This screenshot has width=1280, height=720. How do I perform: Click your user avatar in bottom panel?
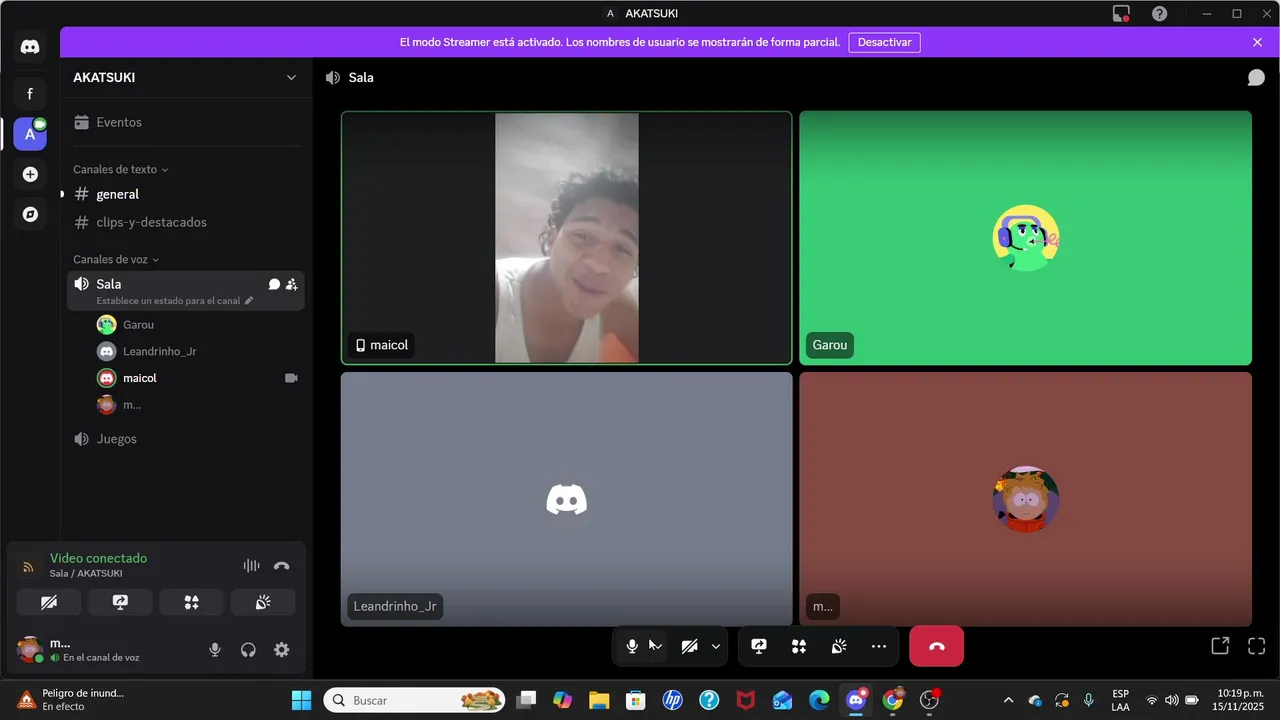29,649
